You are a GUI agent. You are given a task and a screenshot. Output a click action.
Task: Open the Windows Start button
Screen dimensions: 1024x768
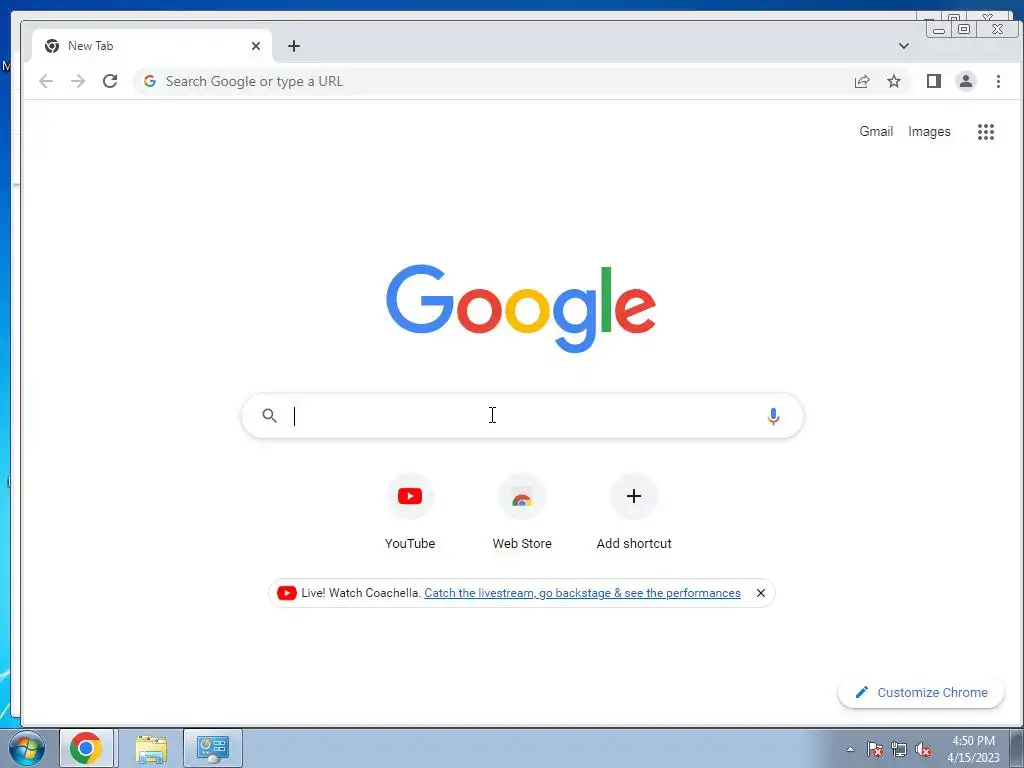(x=27, y=748)
